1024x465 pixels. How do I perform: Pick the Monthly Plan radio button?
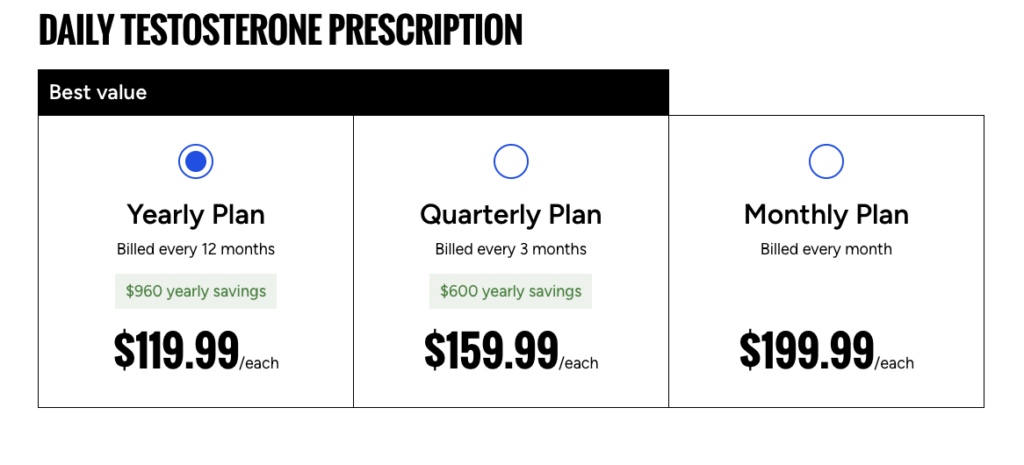(826, 161)
